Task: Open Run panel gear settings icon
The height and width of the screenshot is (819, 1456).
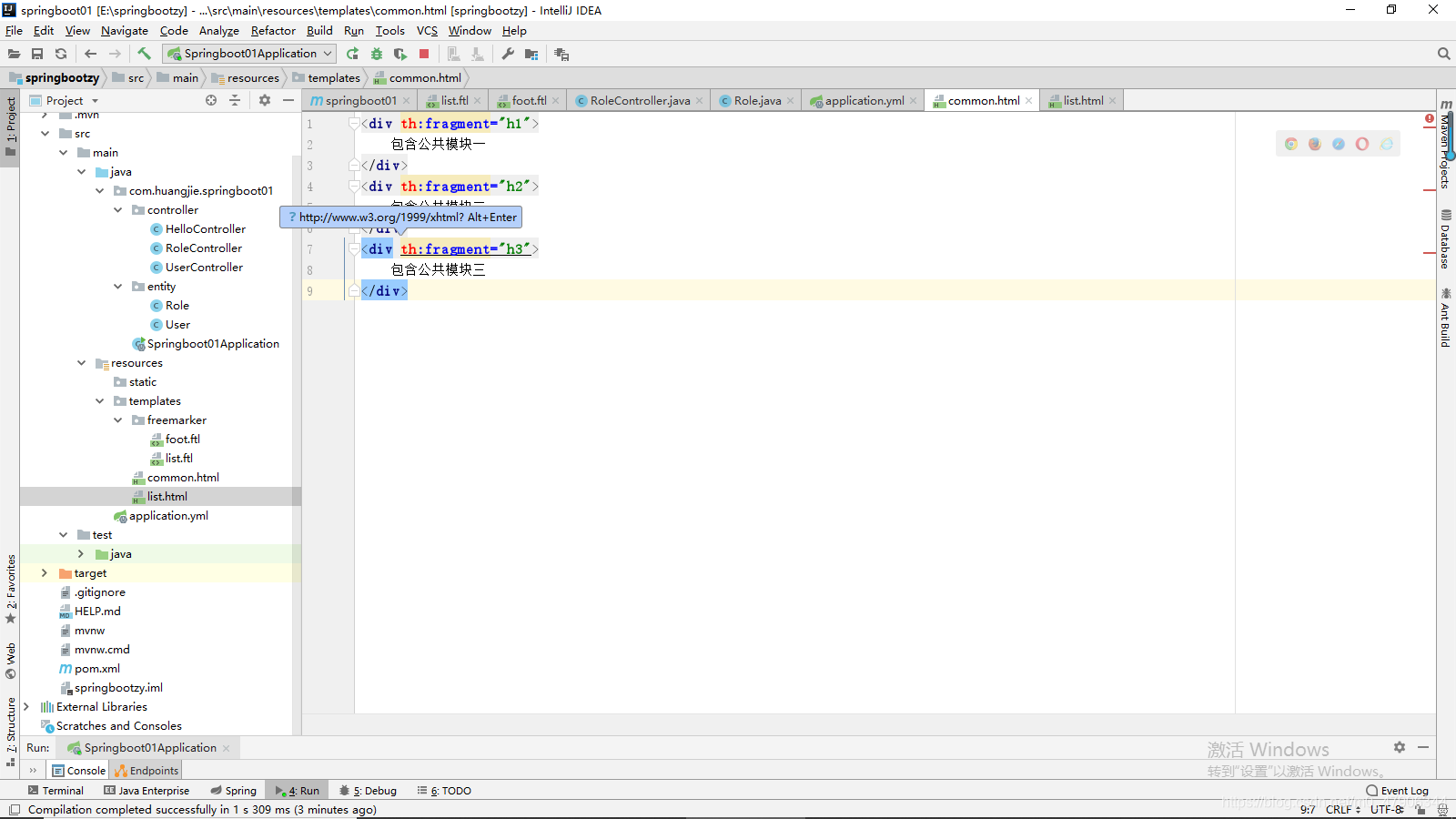Action: 1400,747
